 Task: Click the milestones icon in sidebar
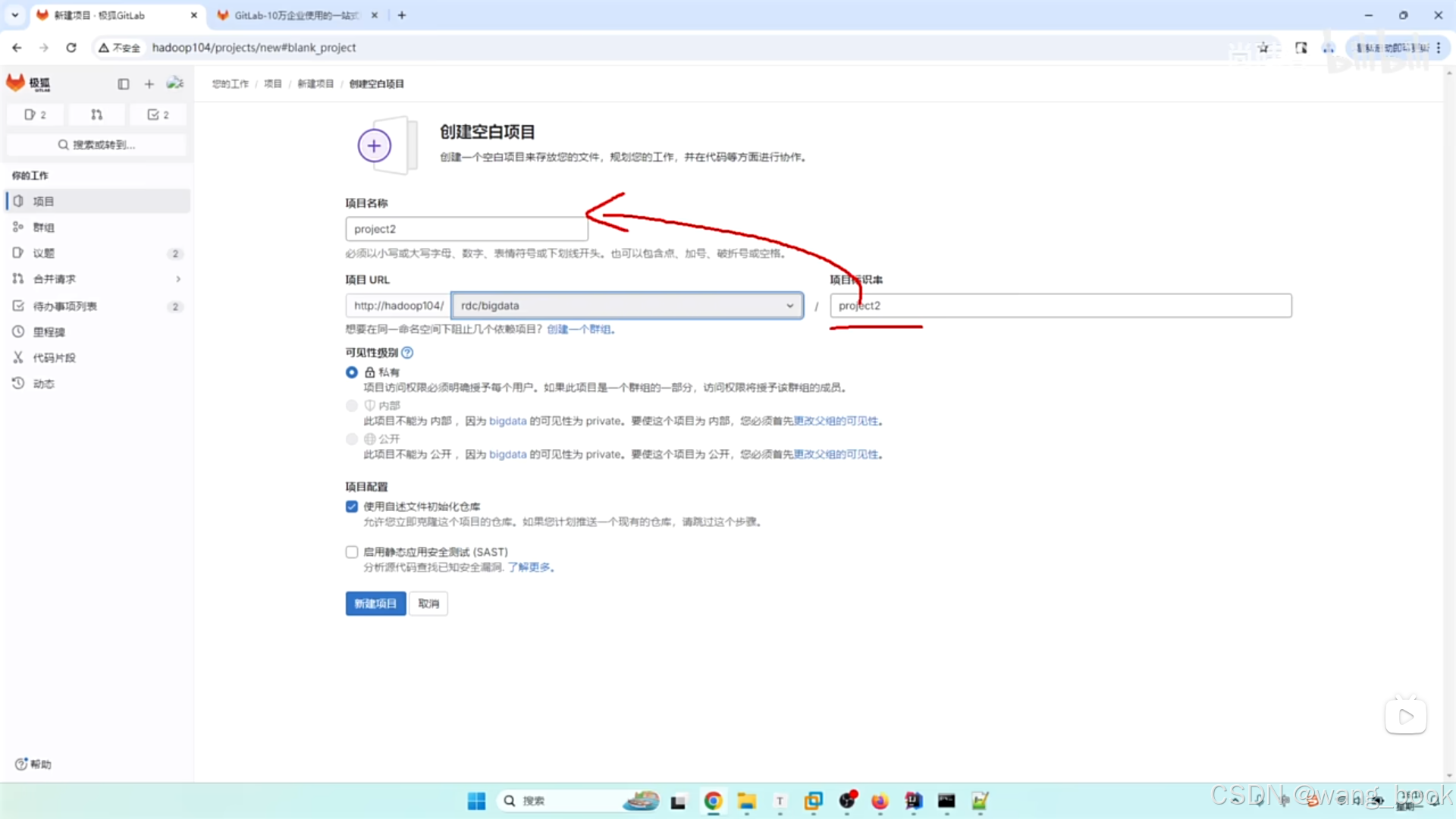coord(17,331)
